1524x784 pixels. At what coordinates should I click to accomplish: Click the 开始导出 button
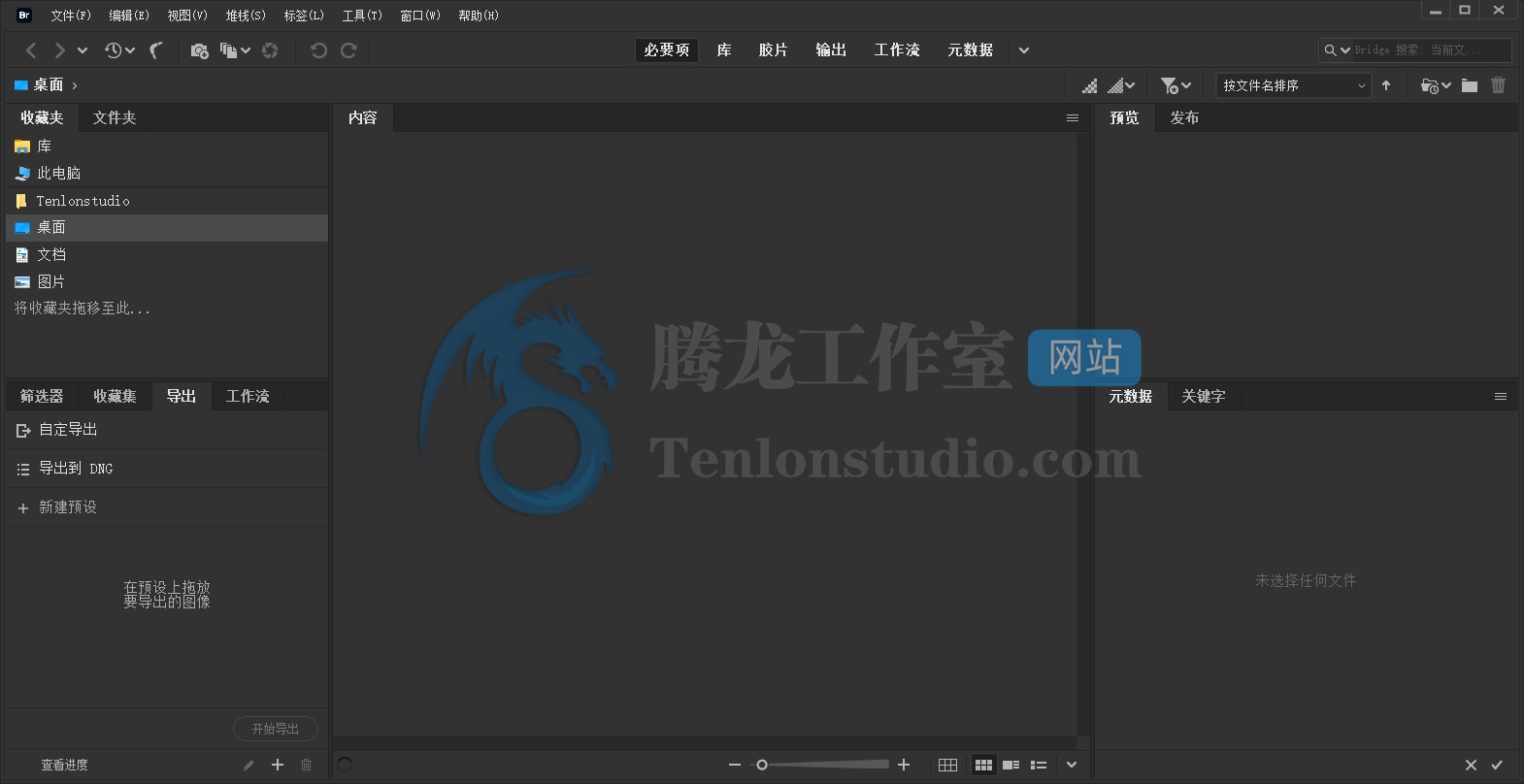(276, 729)
